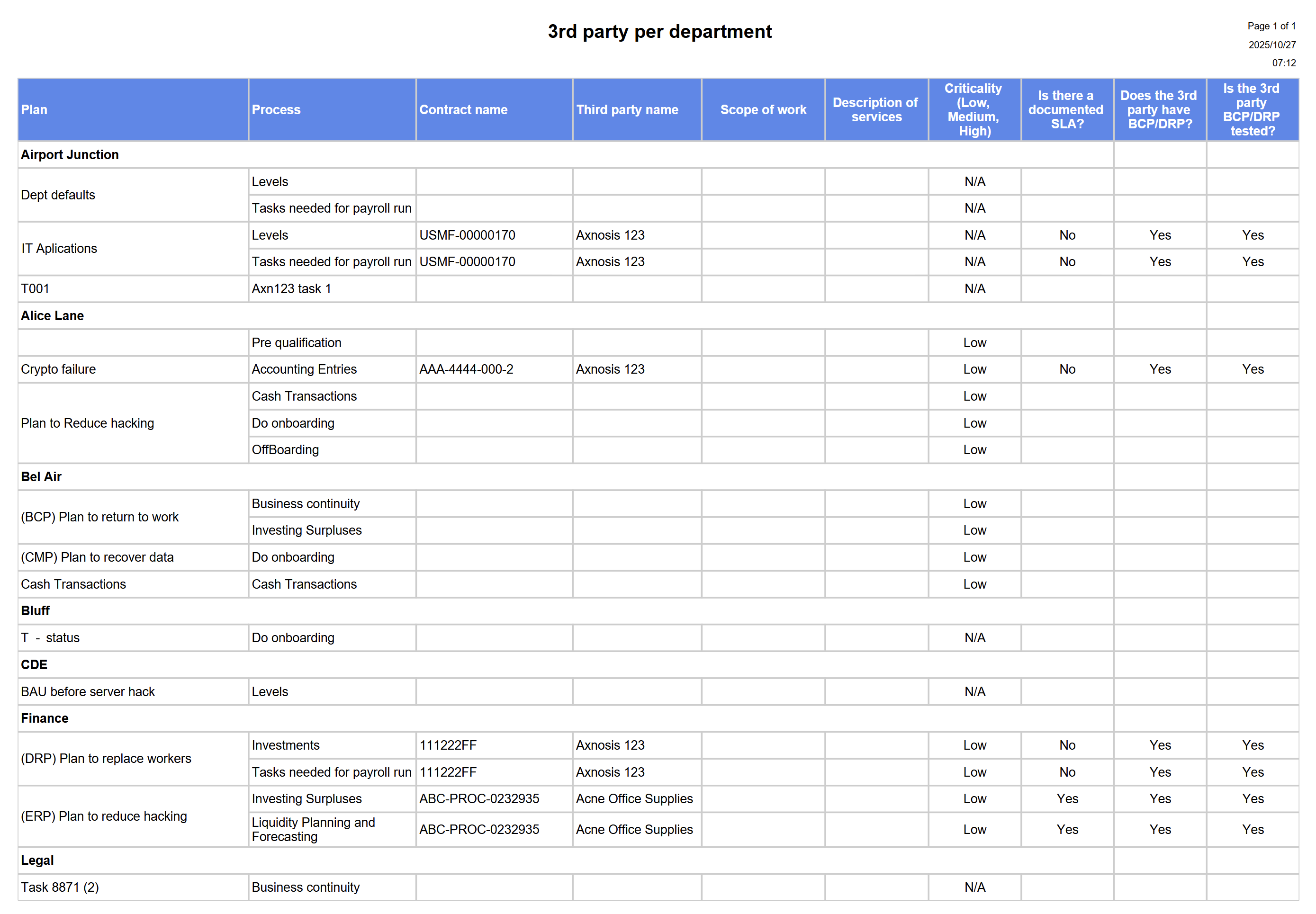Select the Bel Air group heading
This screenshot has width=1316, height=914.
pyautogui.click(x=41, y=476)
